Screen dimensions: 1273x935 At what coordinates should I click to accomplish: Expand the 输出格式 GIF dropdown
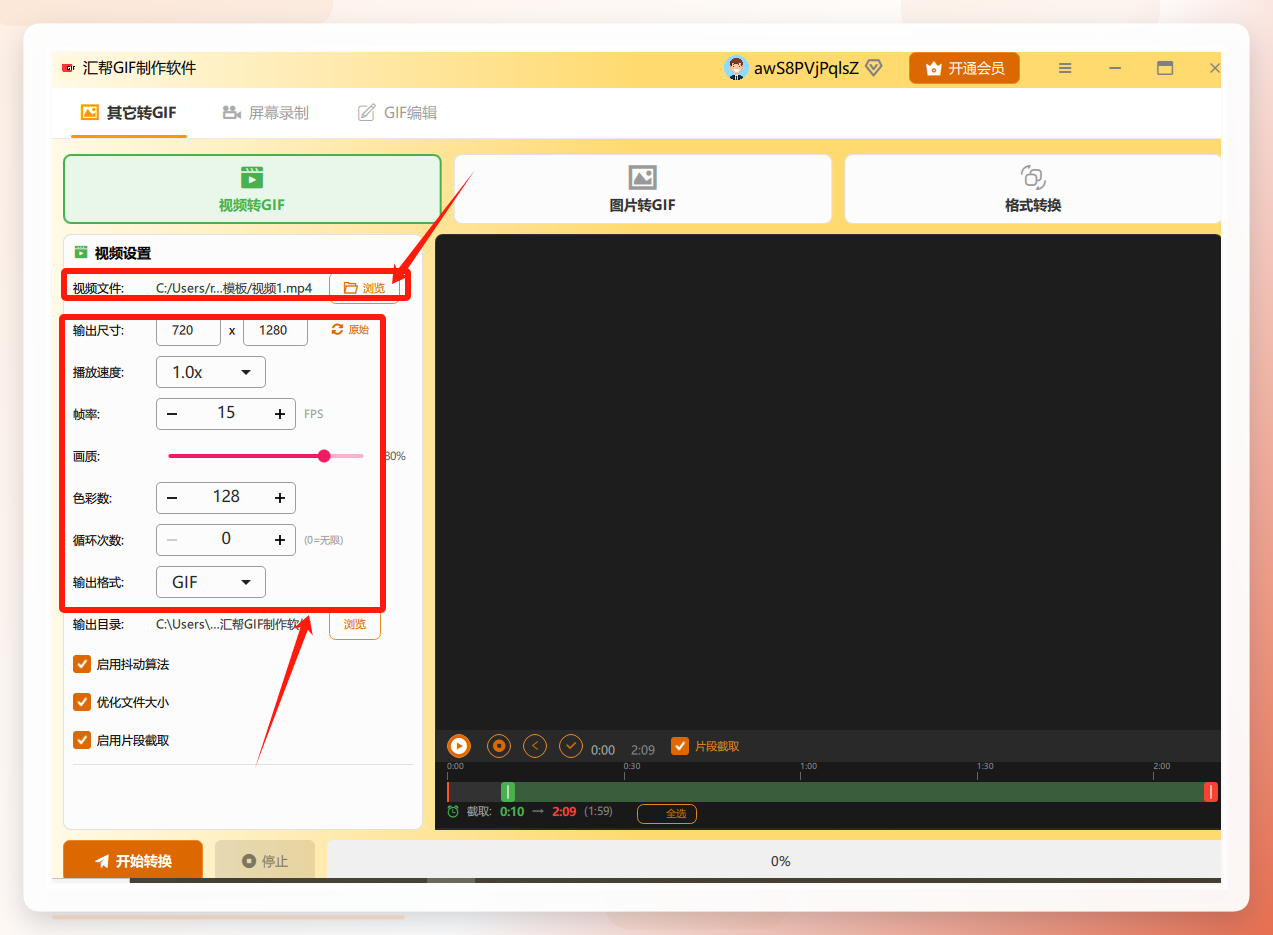pos(211,582)
